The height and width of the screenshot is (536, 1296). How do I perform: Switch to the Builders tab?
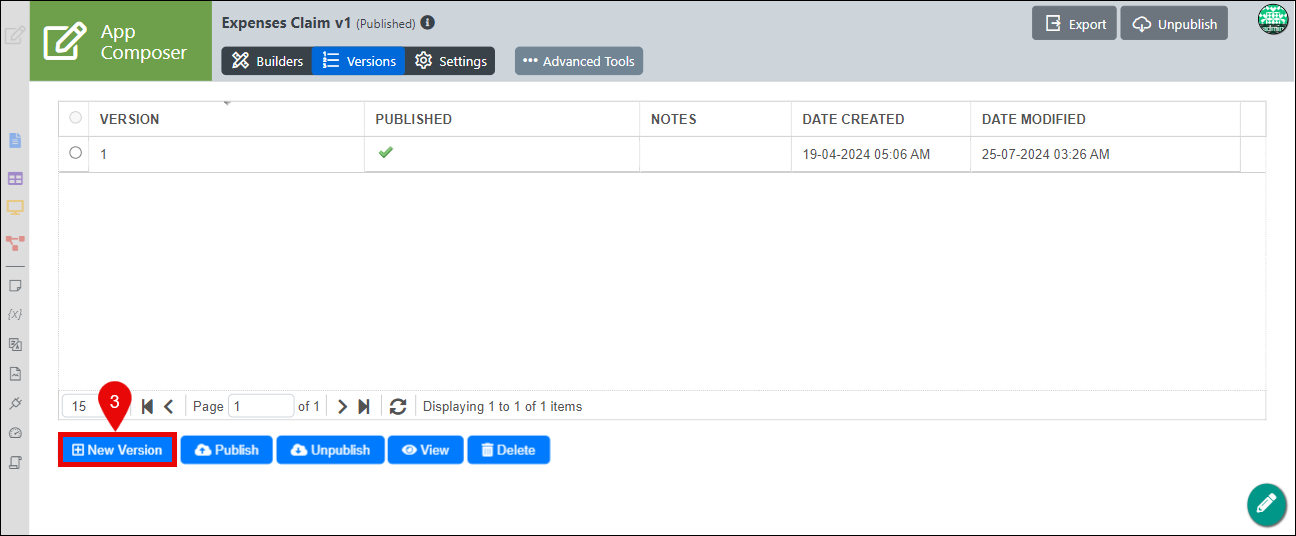pyautogui.click(x=267, y=61)
